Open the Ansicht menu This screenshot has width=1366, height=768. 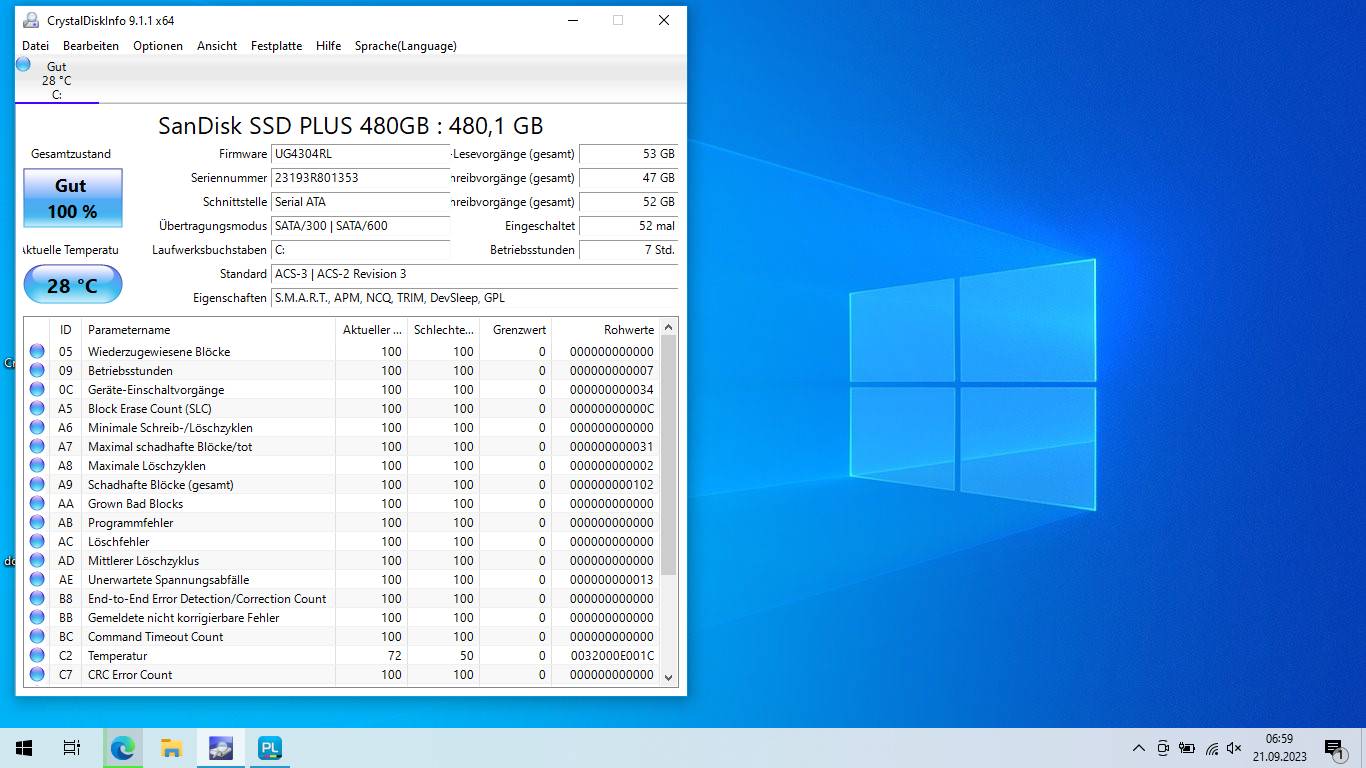point(217,46)
